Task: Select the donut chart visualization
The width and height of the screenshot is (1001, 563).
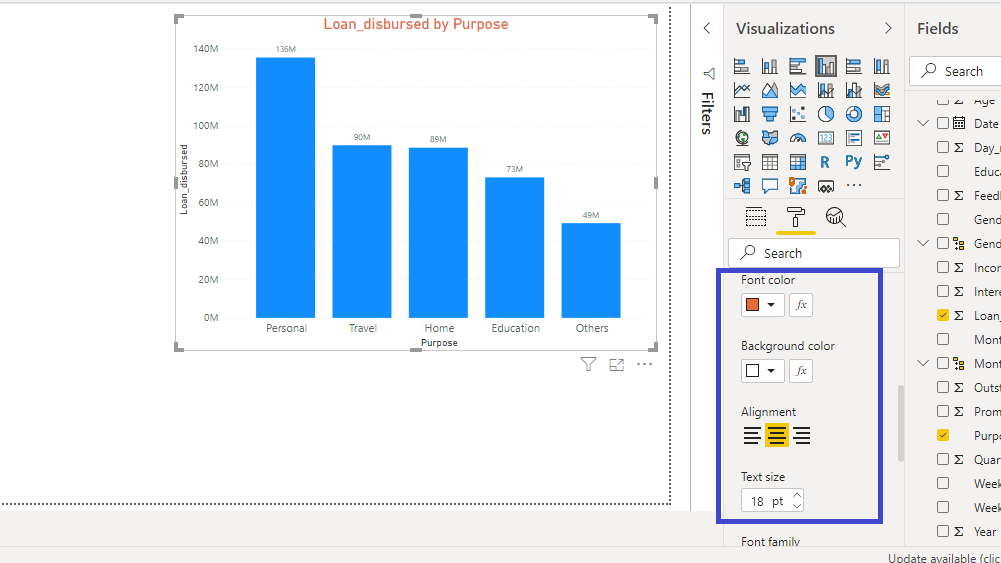Action: coord(854,114)
